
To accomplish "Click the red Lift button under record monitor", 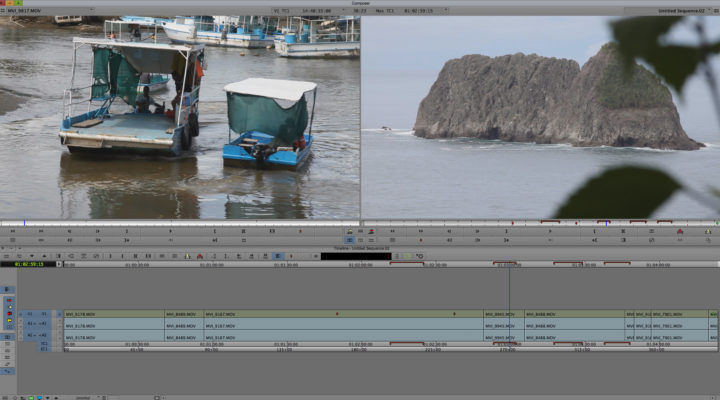I will (680, 231).
